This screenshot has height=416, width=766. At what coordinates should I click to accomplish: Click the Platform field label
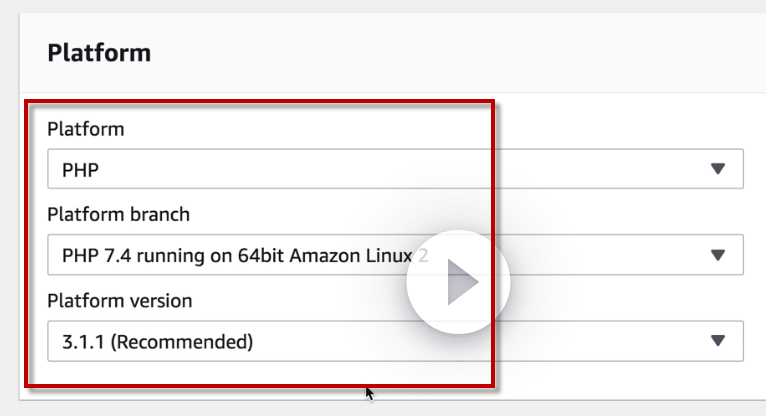click(86, 129)
